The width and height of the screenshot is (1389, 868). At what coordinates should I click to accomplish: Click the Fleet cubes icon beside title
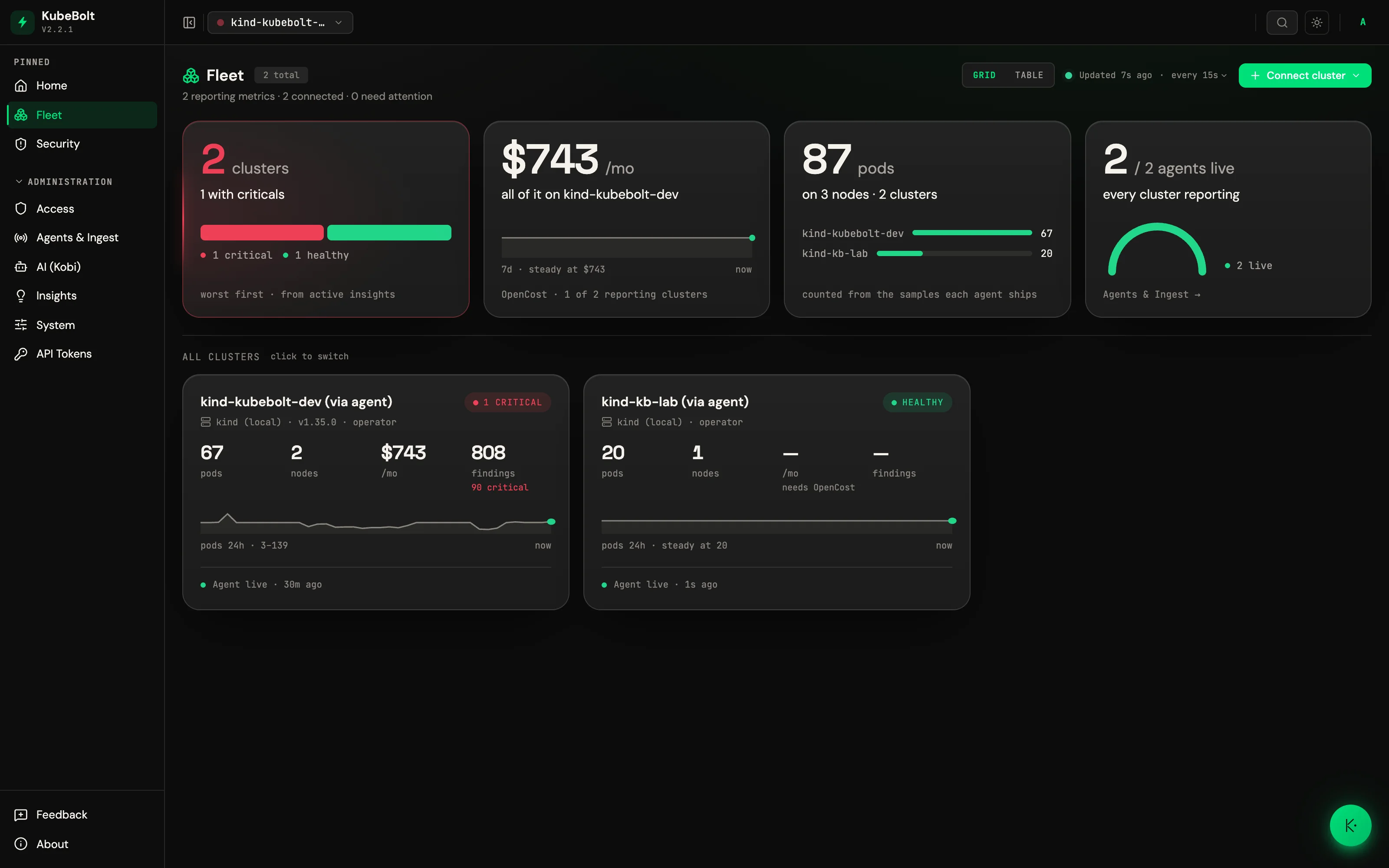tap(191, 75)
